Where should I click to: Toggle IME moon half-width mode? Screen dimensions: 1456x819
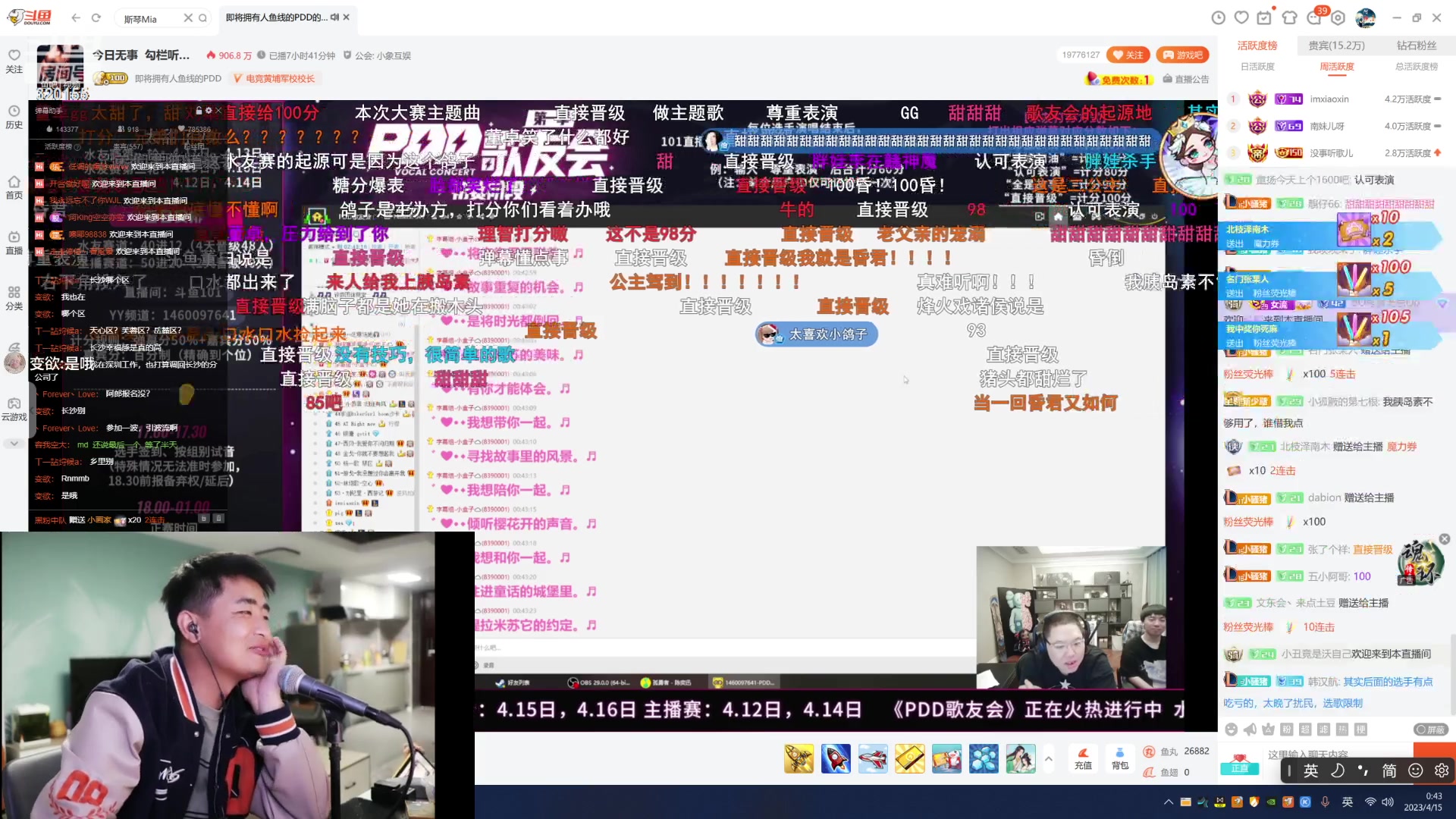tap(1338, 771)
